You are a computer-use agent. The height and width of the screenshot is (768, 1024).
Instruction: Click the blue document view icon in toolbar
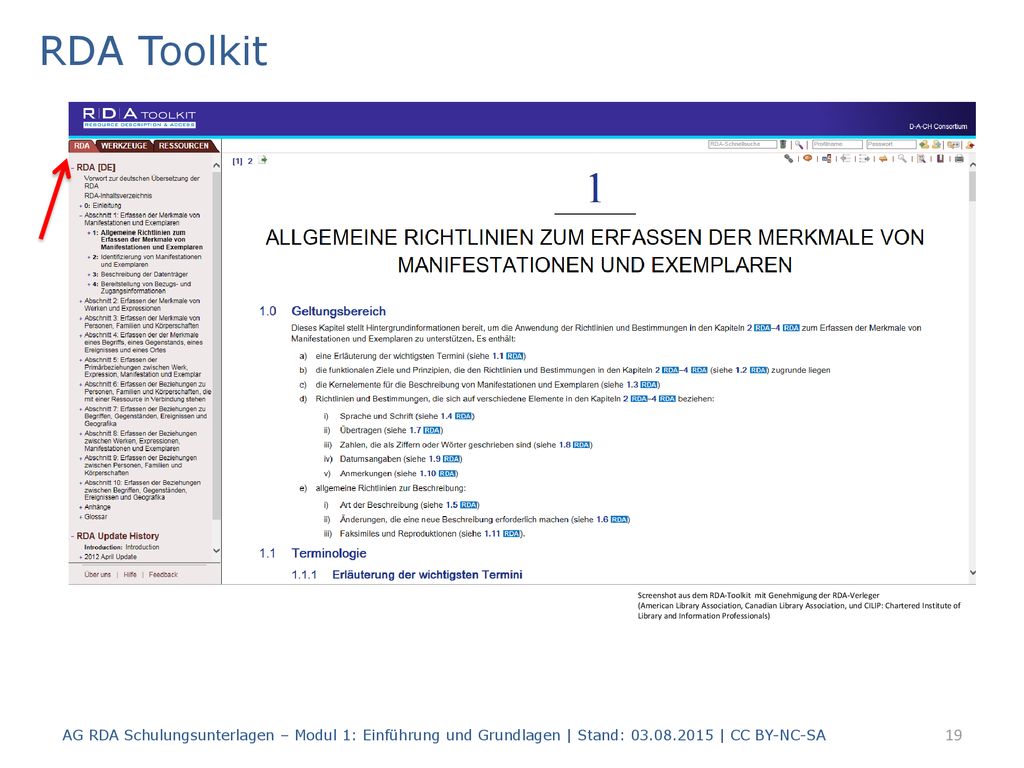click(827, 159)
